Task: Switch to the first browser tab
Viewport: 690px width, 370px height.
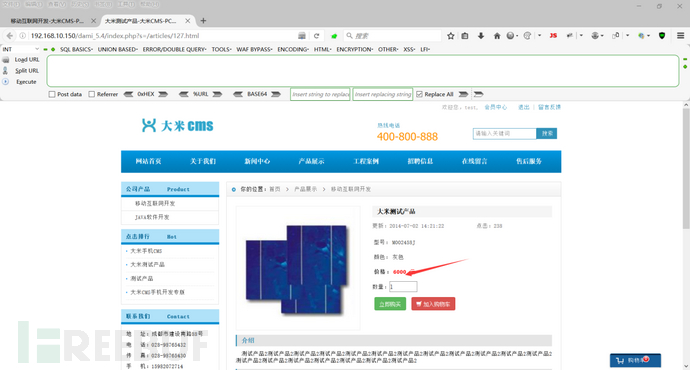Action: coord(51,21)
